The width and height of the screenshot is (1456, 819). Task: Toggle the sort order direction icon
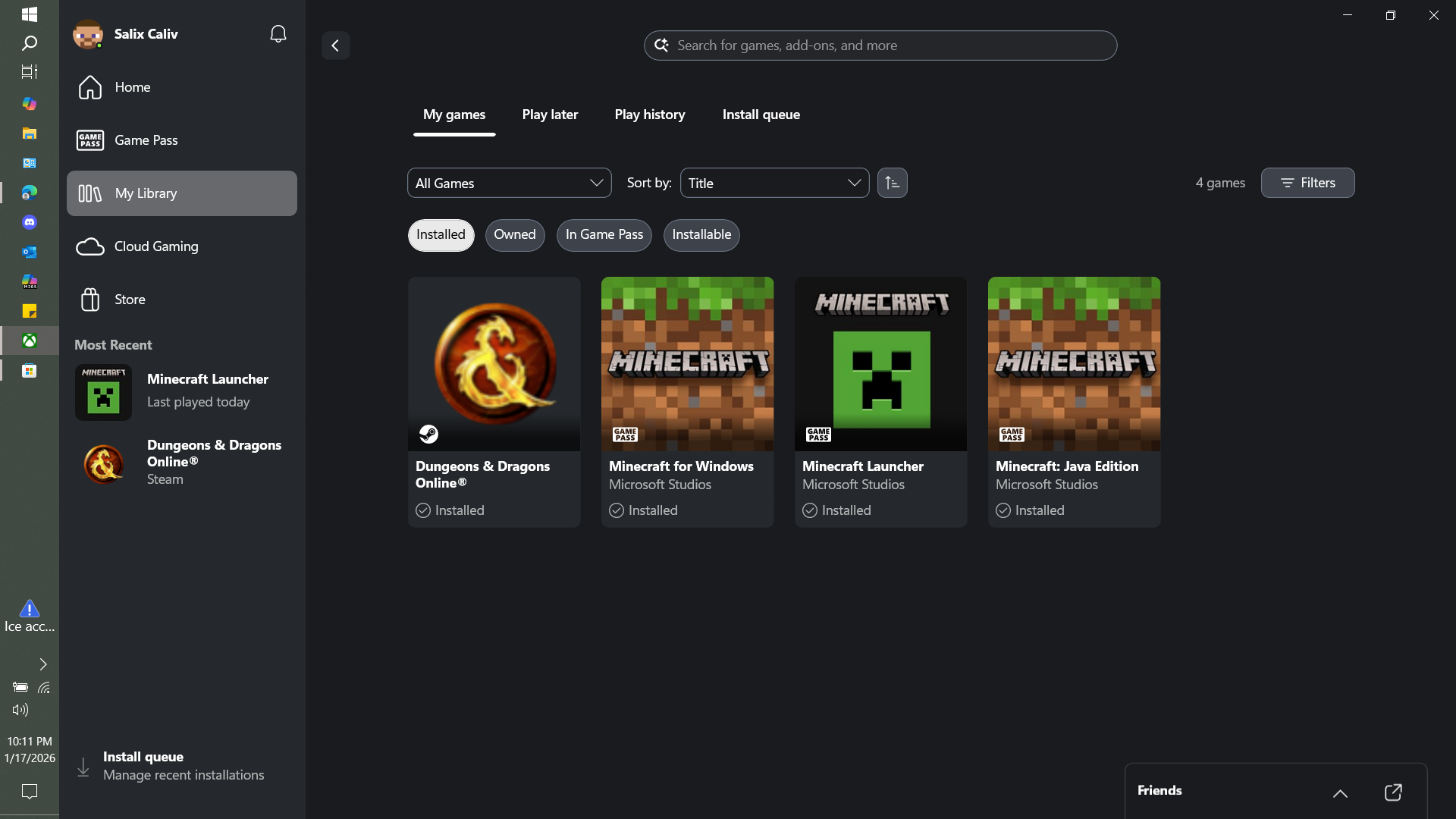892,183
